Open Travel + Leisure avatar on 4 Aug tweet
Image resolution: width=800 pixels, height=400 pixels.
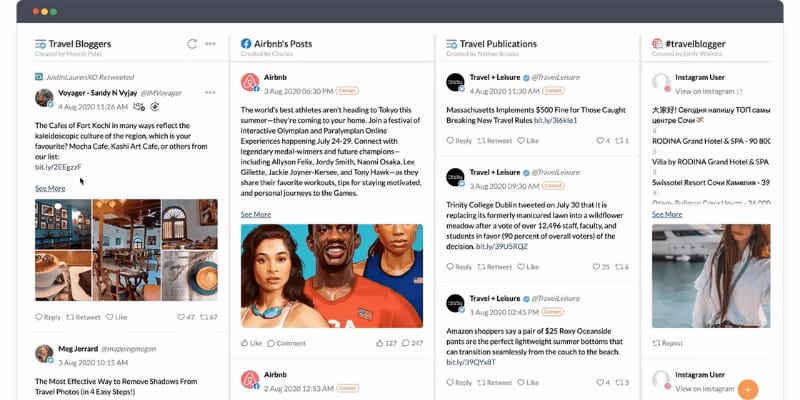[456, 82]
